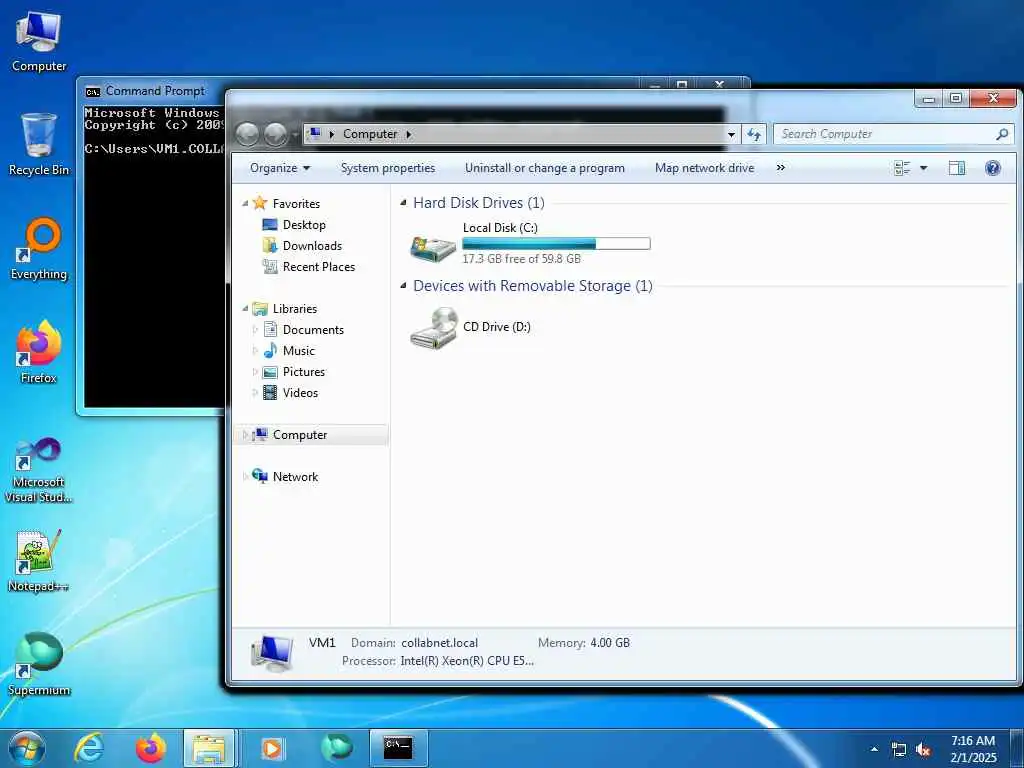Select Favorites in navigation pane
The height and width of the screenshot is (768, 1024).
(x=296, y=204)
